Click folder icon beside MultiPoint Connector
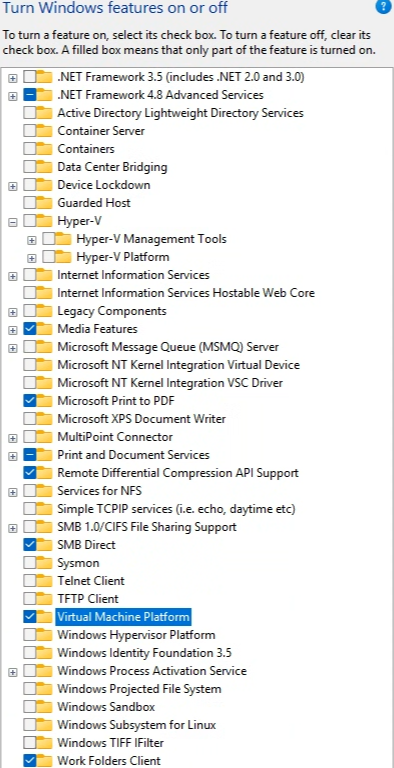The width and height of the screenshot is (394, 768). point(45,437)
